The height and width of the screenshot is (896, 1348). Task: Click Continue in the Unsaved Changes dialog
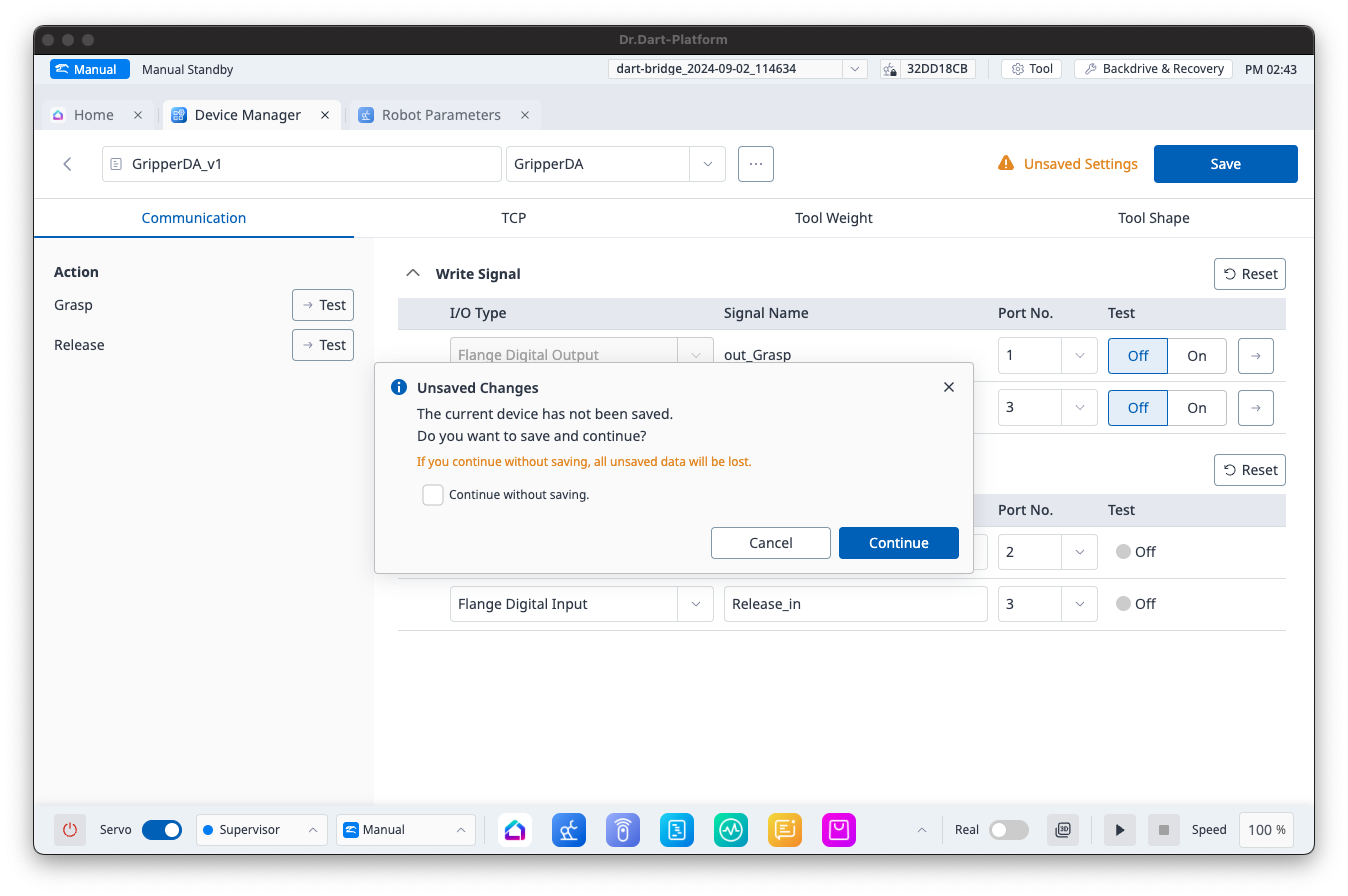[898, 543]
